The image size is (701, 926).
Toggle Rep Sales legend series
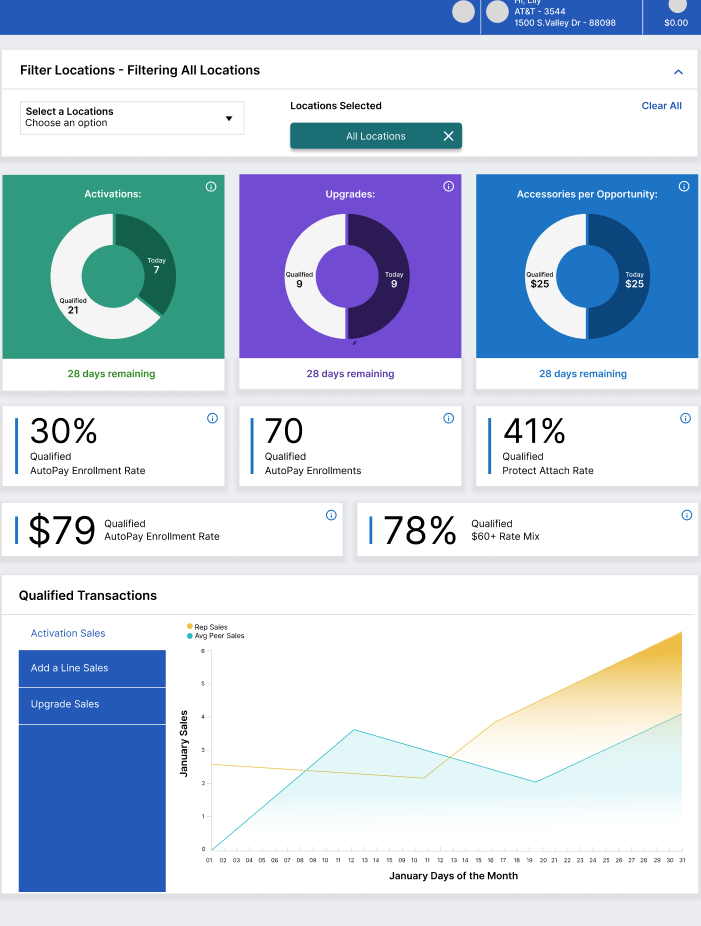[210, 627]
